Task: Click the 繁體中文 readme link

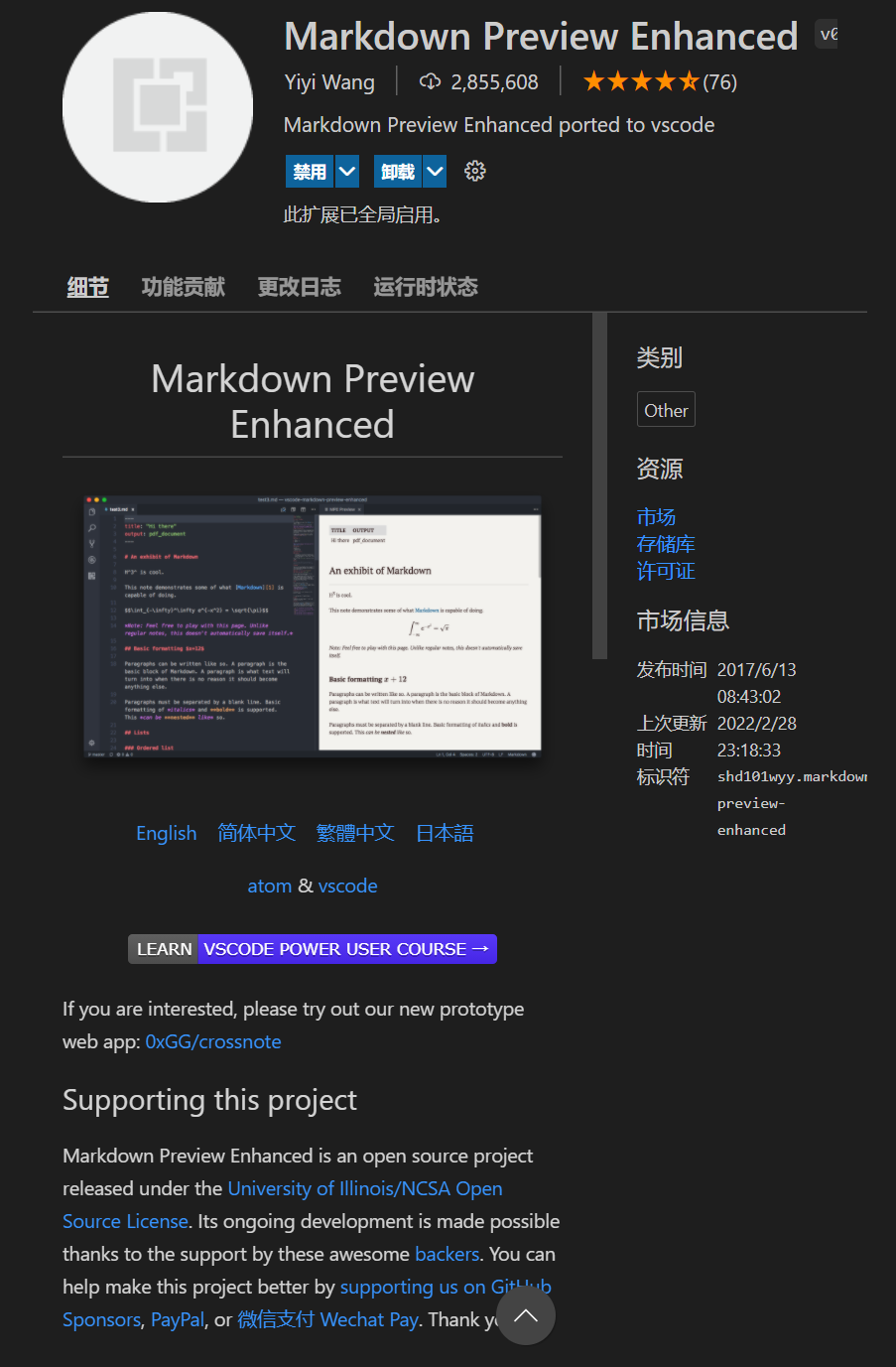Action: pos(355,833)
